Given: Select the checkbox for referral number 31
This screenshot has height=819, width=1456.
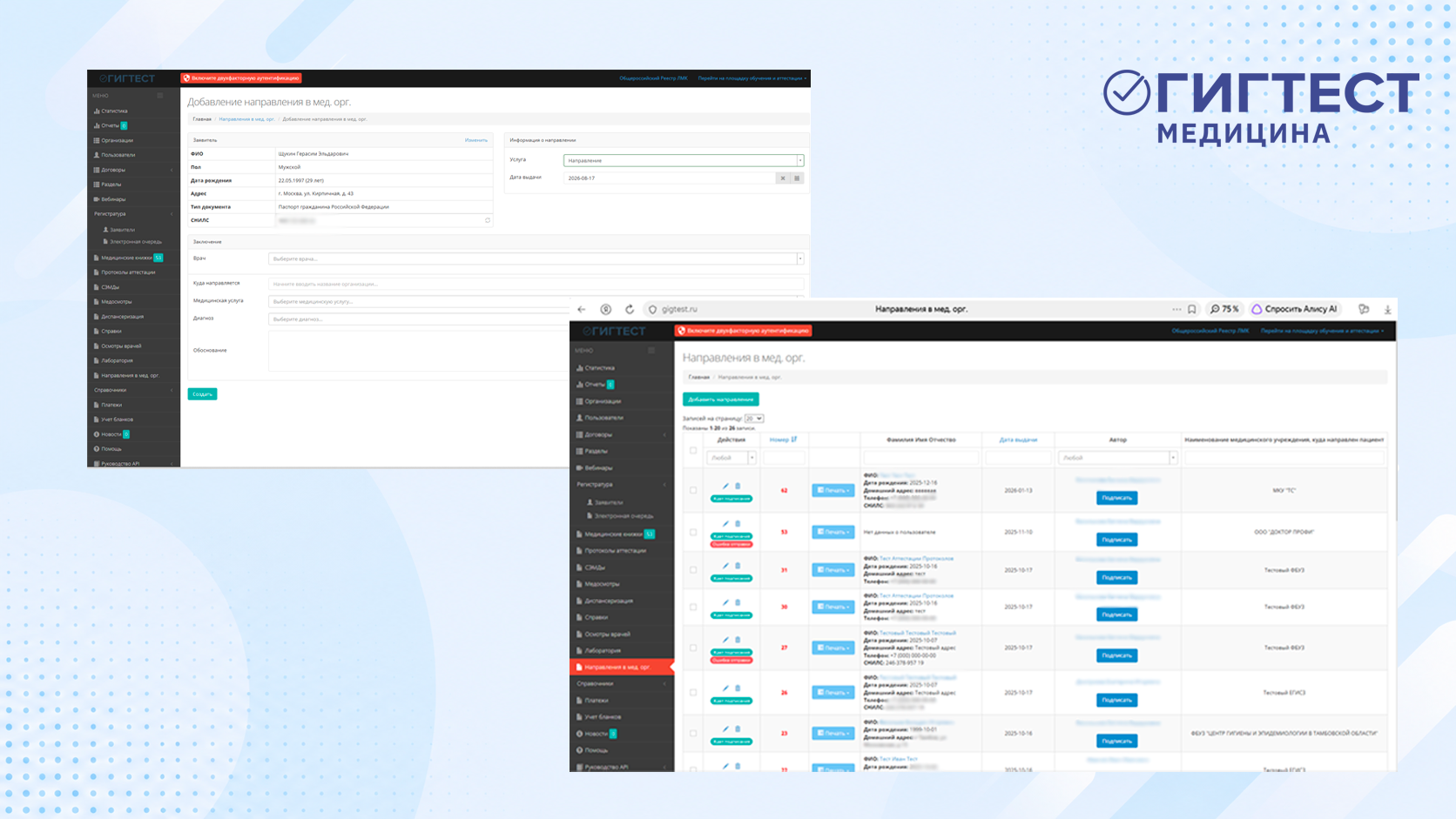Looking at the screenshot, I should [x=693, y=570].
